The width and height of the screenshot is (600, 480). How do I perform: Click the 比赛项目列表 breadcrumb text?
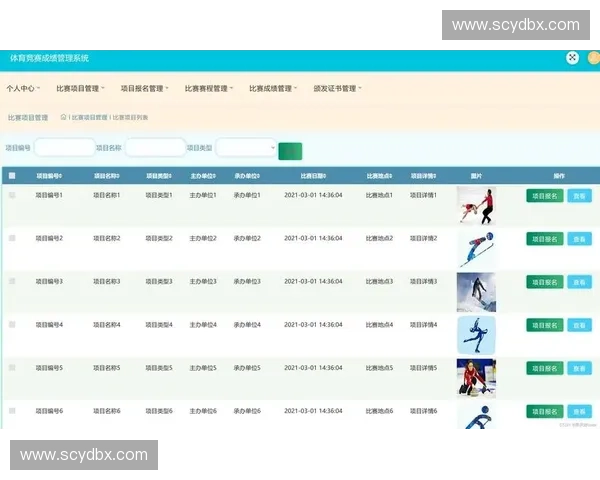click(130, 118)
